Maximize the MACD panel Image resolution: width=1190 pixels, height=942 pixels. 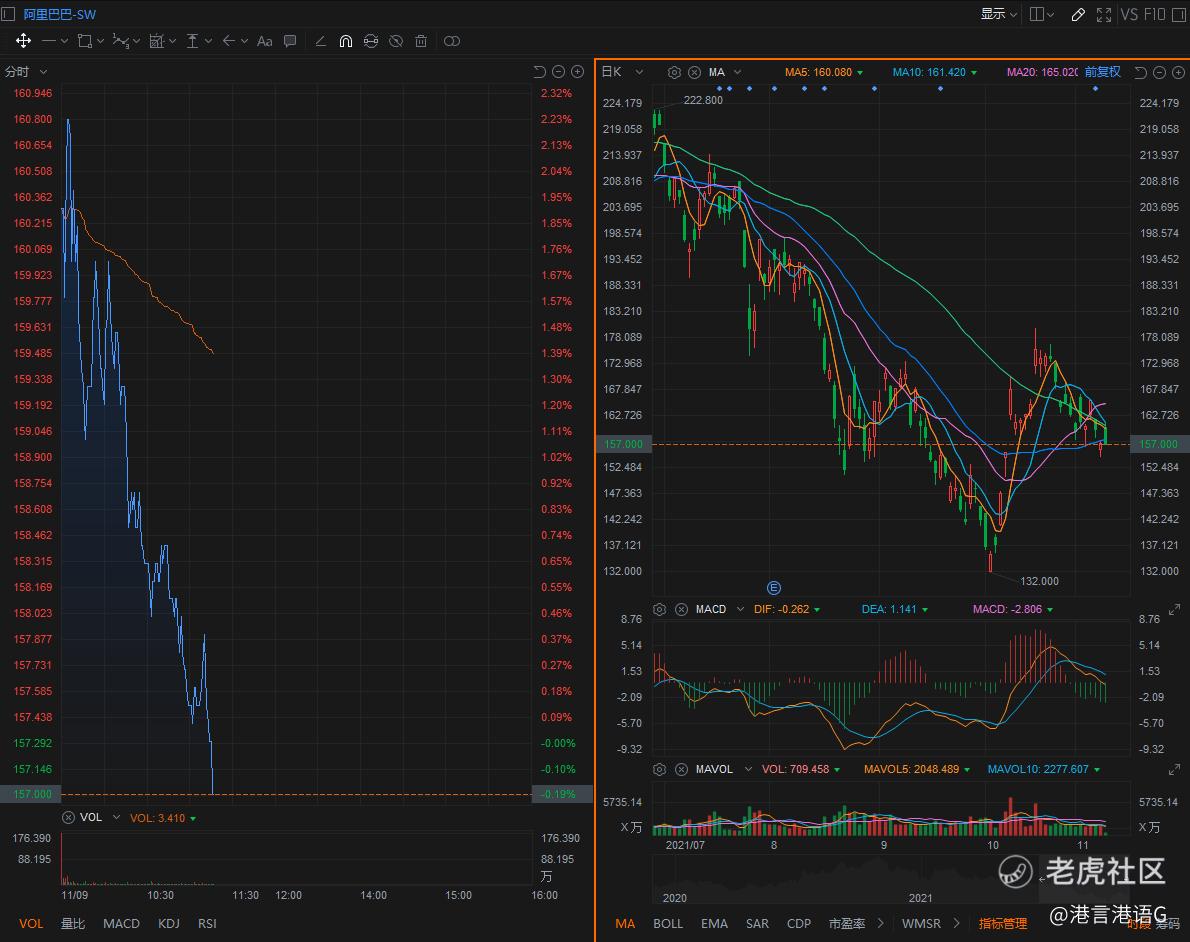(x=1174, y=610)
